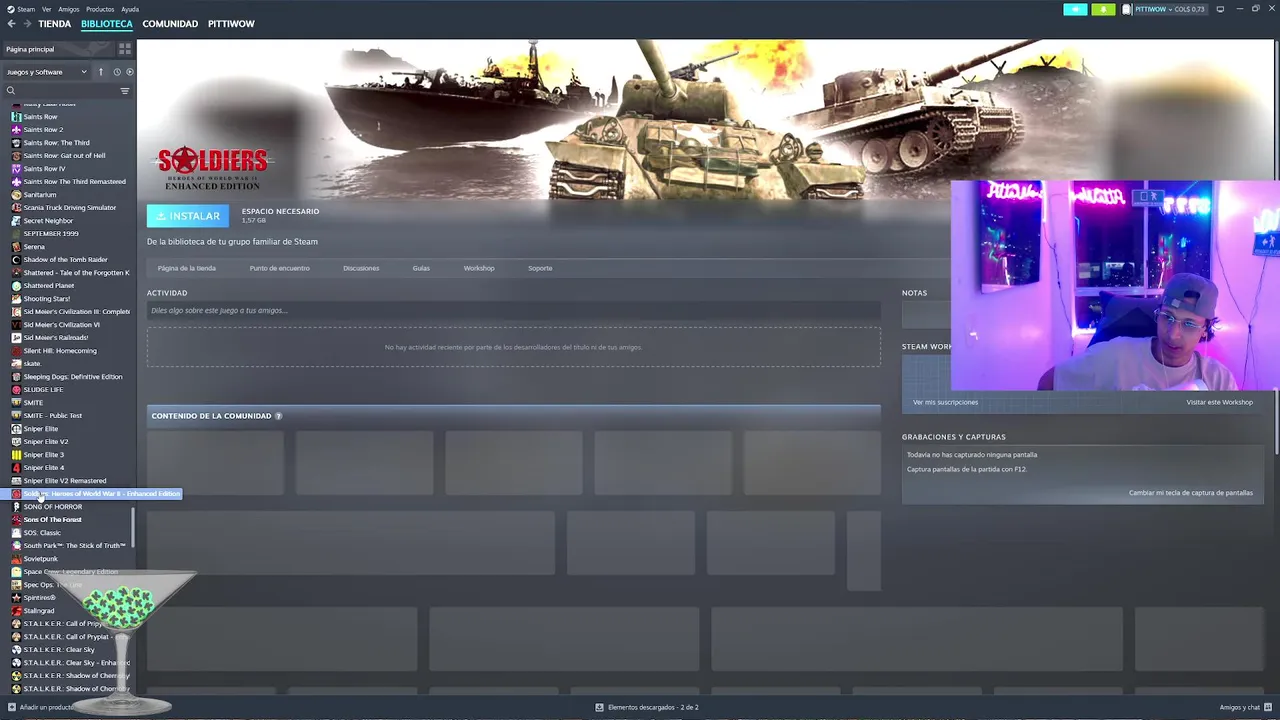Open the Punto de encuentro tab
Screen dimensions: 1280x720
click(x=280, y=268)
